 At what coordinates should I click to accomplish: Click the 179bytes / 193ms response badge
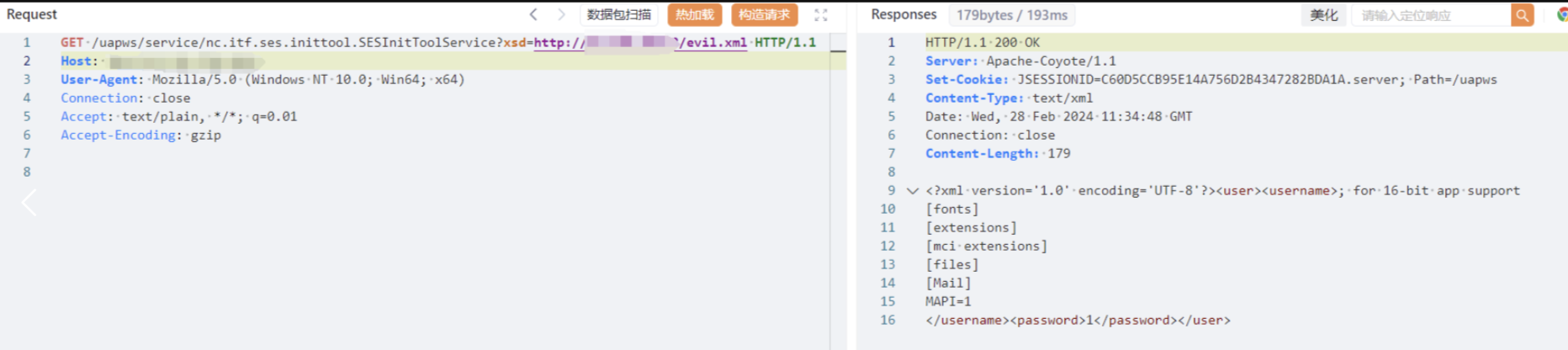1012,15
